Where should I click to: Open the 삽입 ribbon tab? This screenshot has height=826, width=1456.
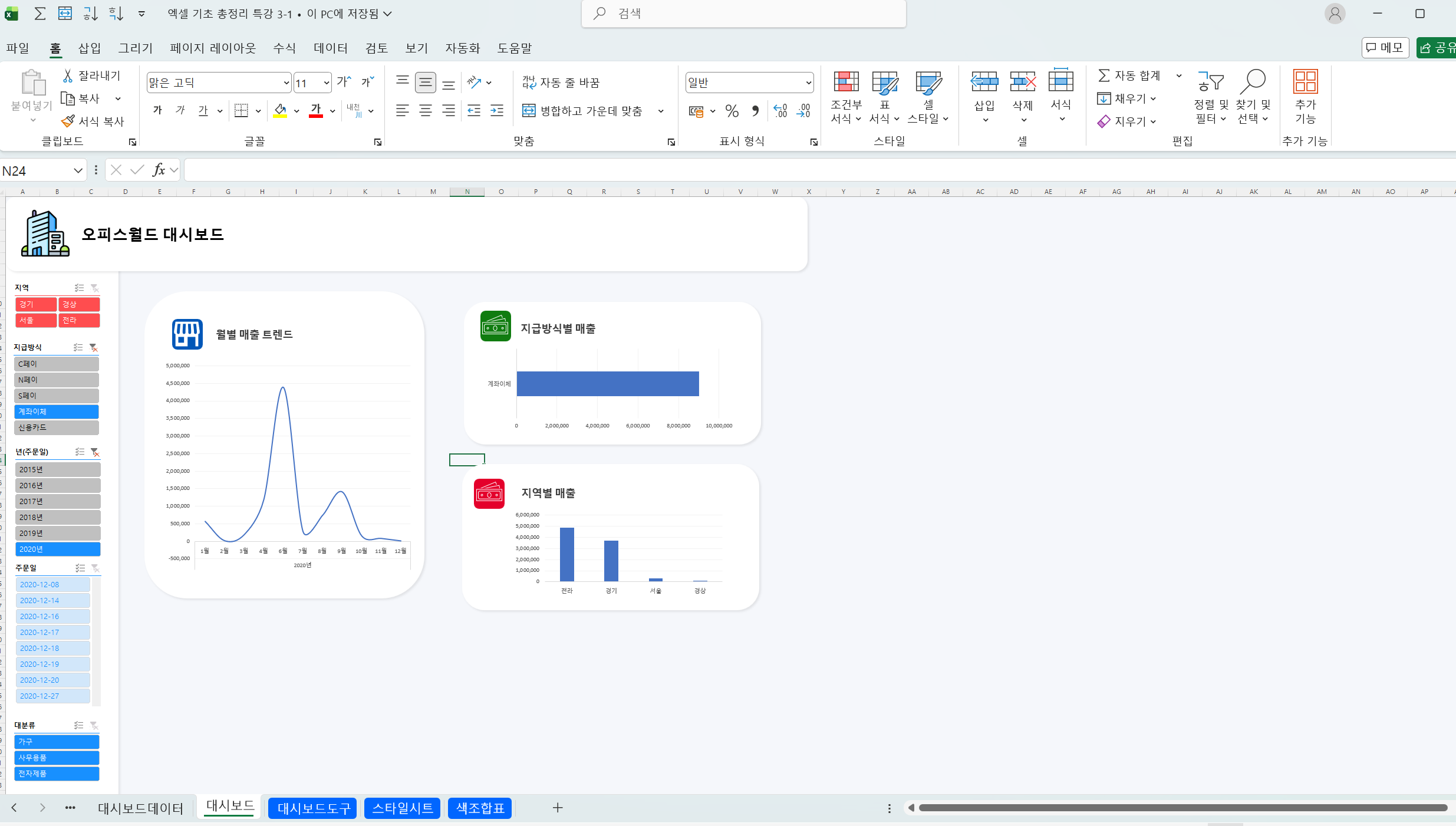tap(90, 48)
